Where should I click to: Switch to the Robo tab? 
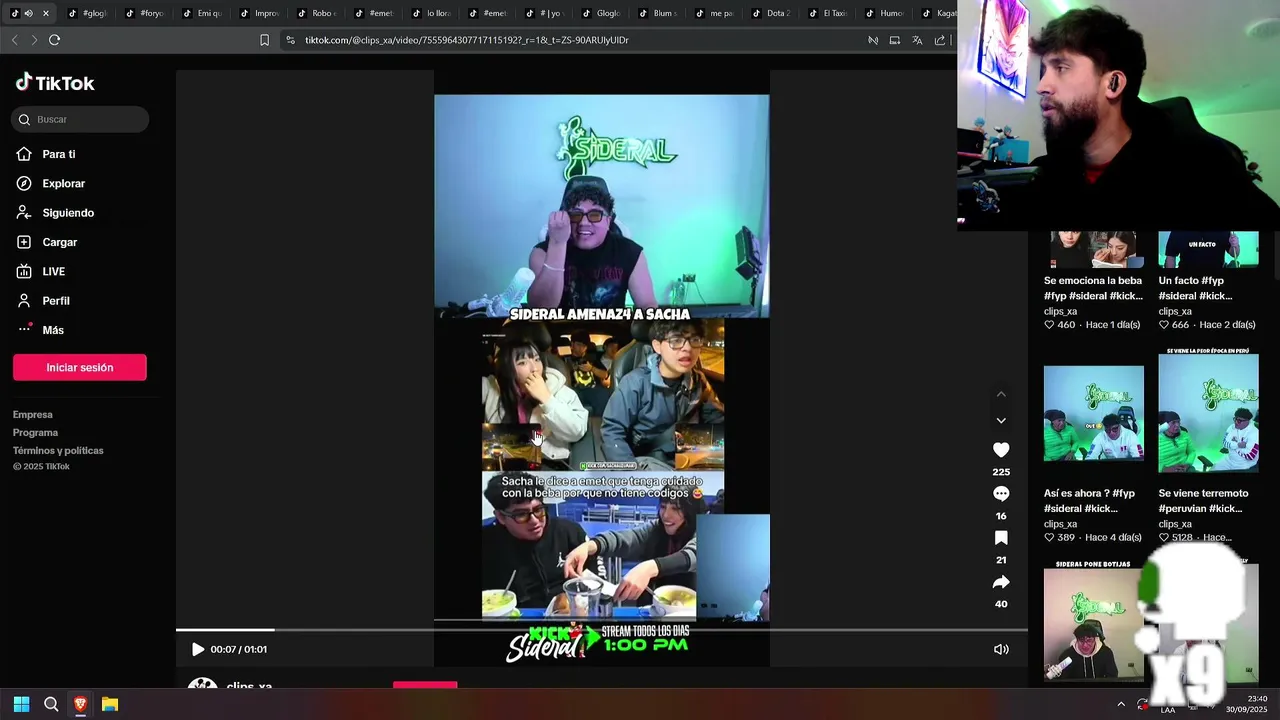317,13
